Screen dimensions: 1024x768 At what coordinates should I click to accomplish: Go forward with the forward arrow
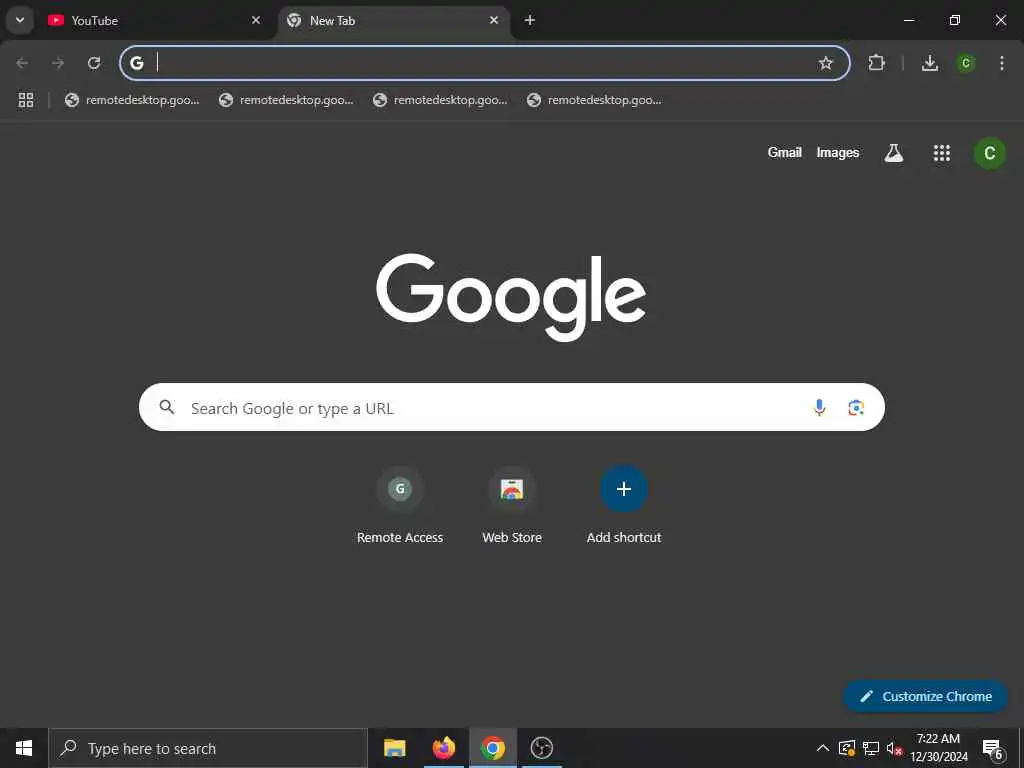58,63
